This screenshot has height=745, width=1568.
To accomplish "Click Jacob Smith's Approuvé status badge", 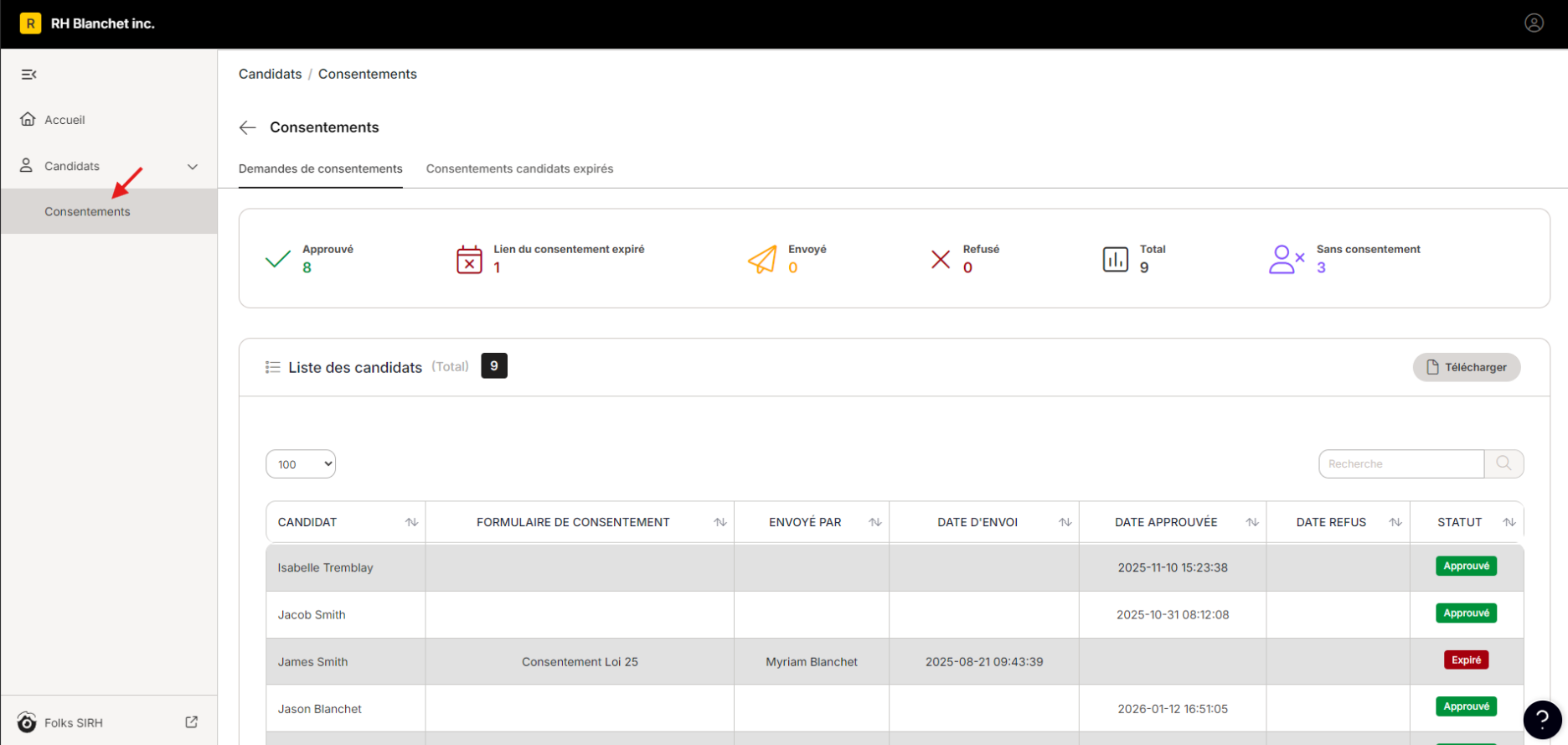I will [x=1467, y=613].
